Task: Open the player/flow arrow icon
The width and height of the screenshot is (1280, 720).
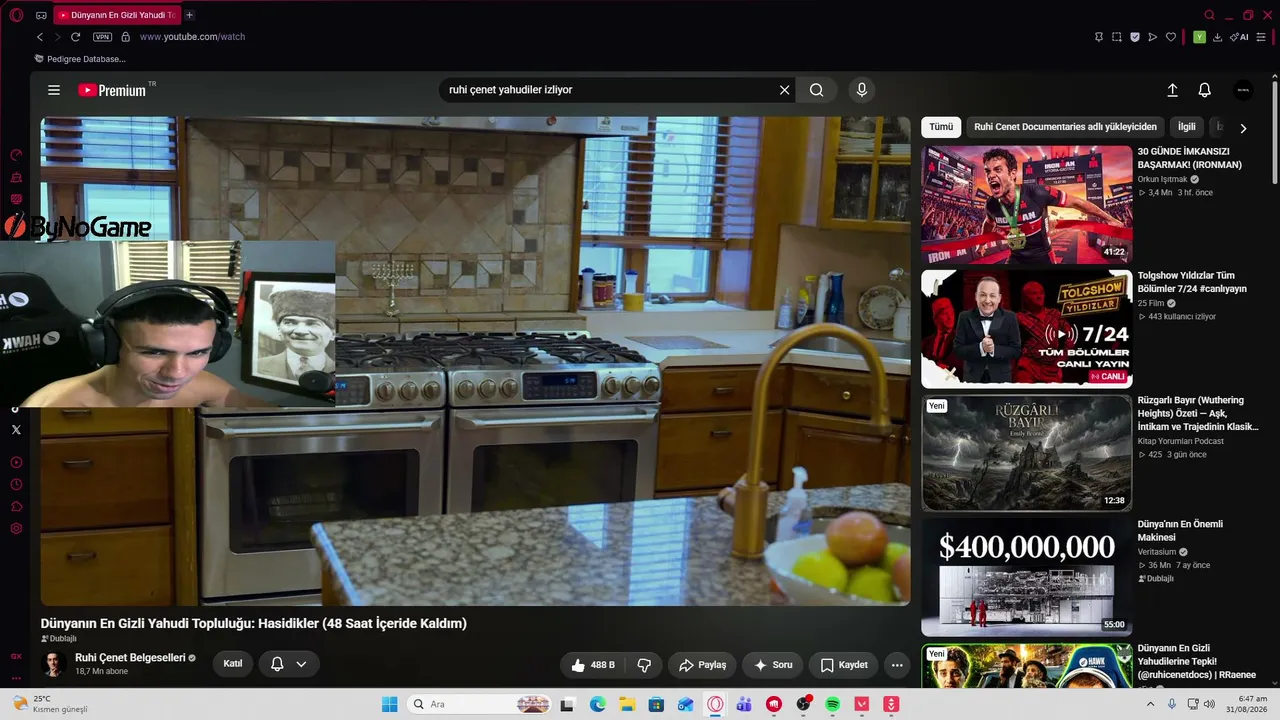Action: (1153, 37)
